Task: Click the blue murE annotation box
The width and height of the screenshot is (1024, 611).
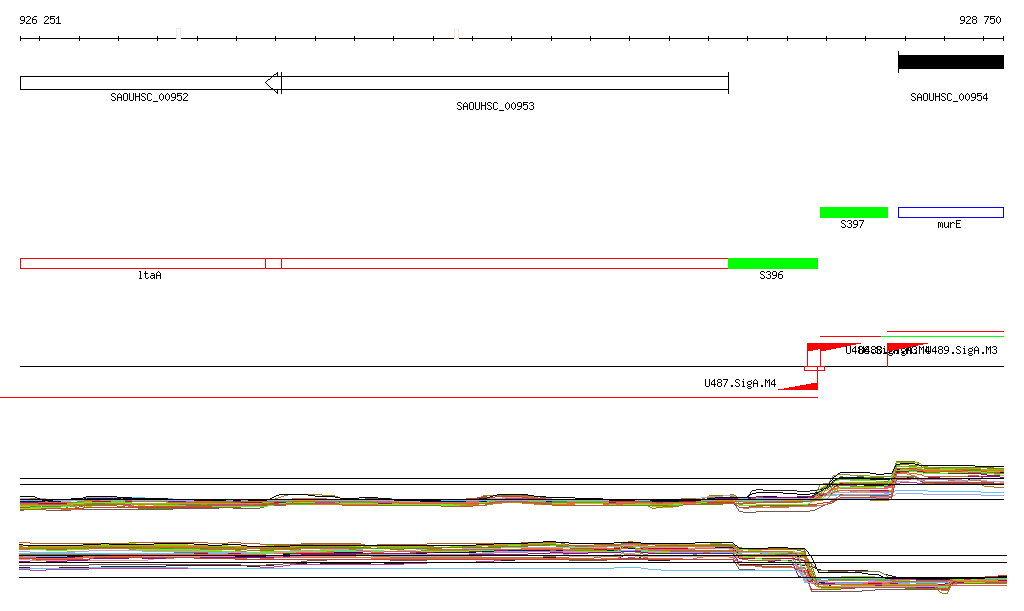Action: tap(951, 212)
